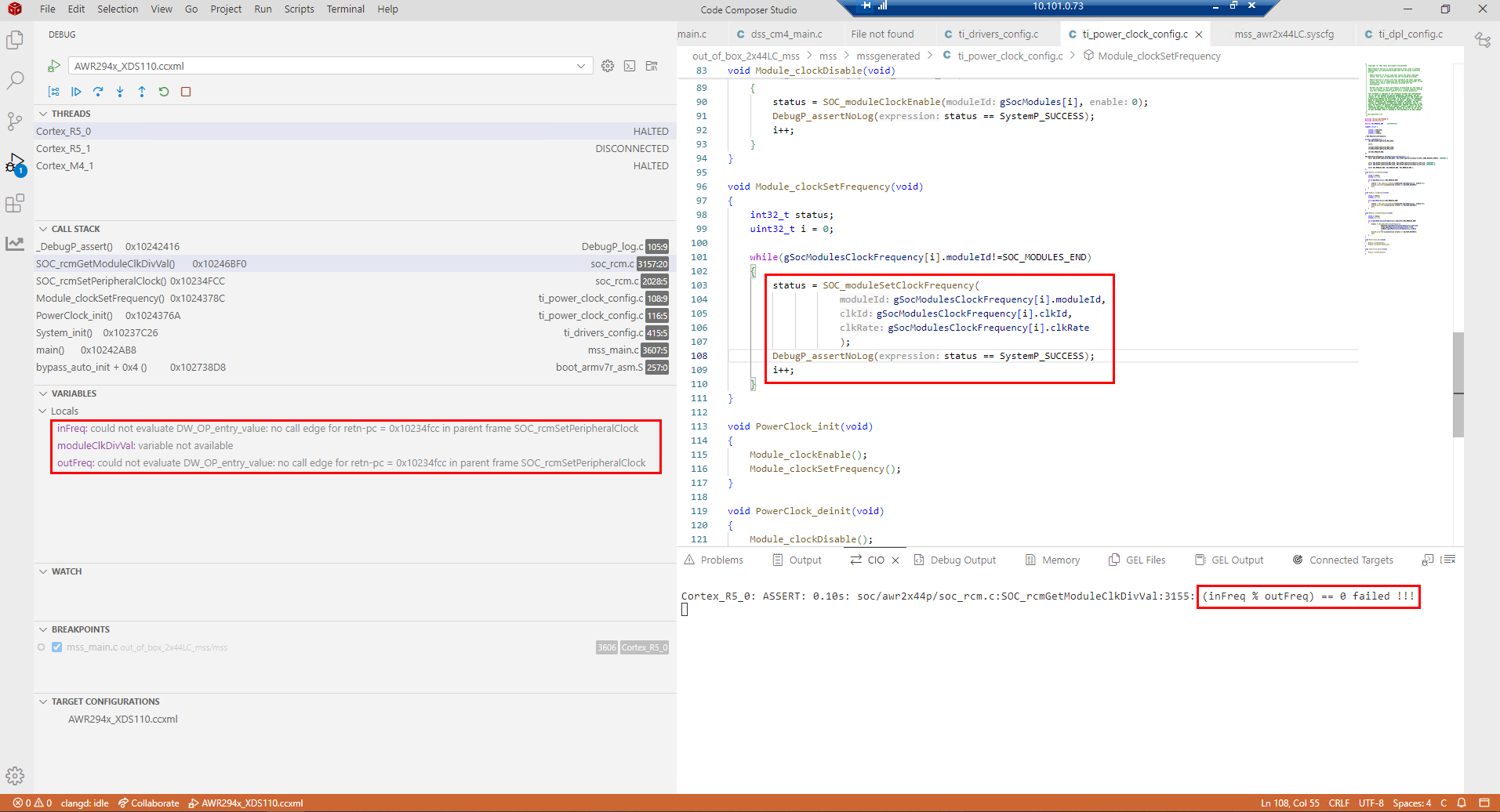
Task: Click the Step Over debug button
Action: click(98, 92)
